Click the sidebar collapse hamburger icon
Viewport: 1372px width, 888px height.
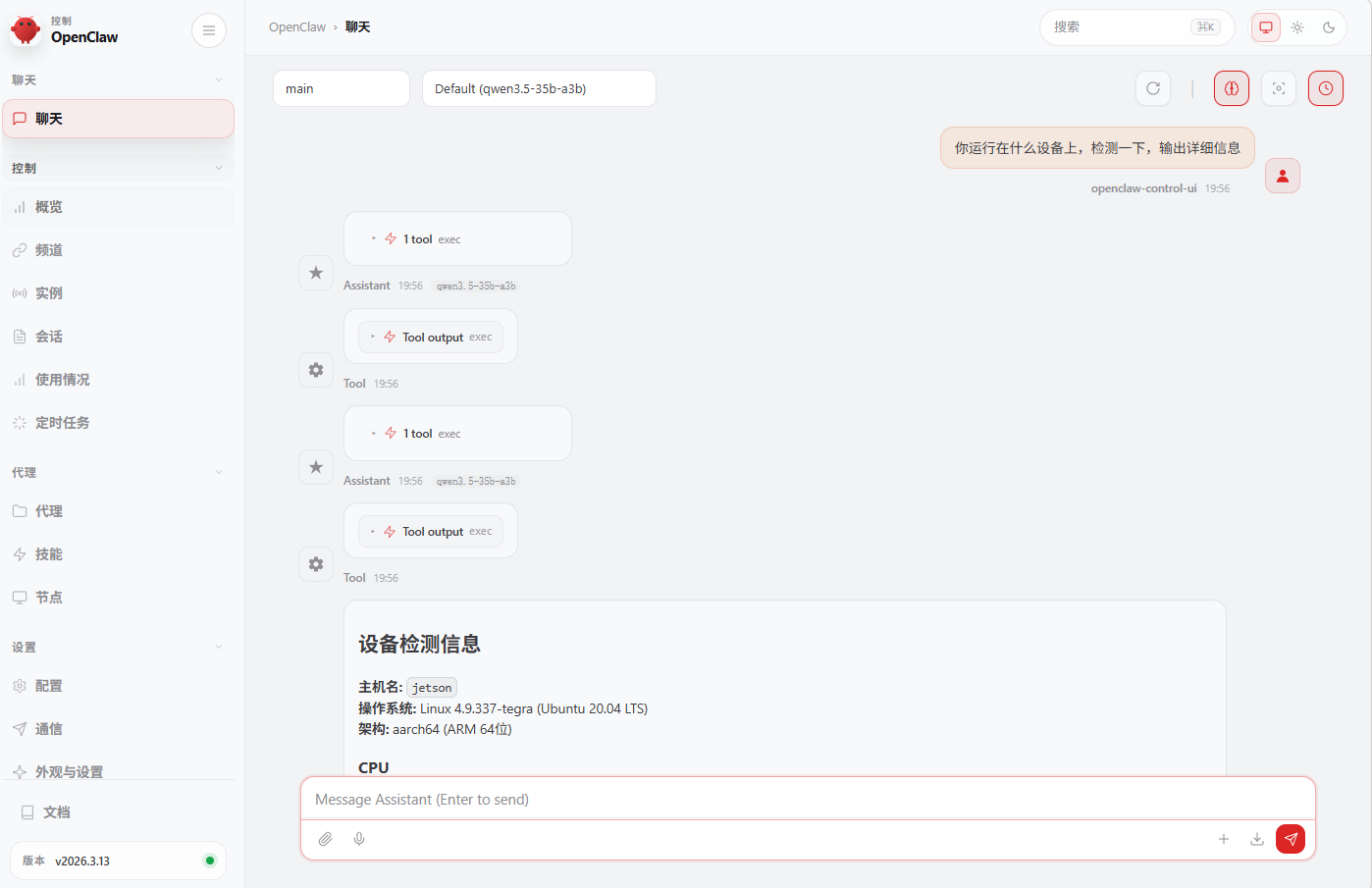click(208, 30)
